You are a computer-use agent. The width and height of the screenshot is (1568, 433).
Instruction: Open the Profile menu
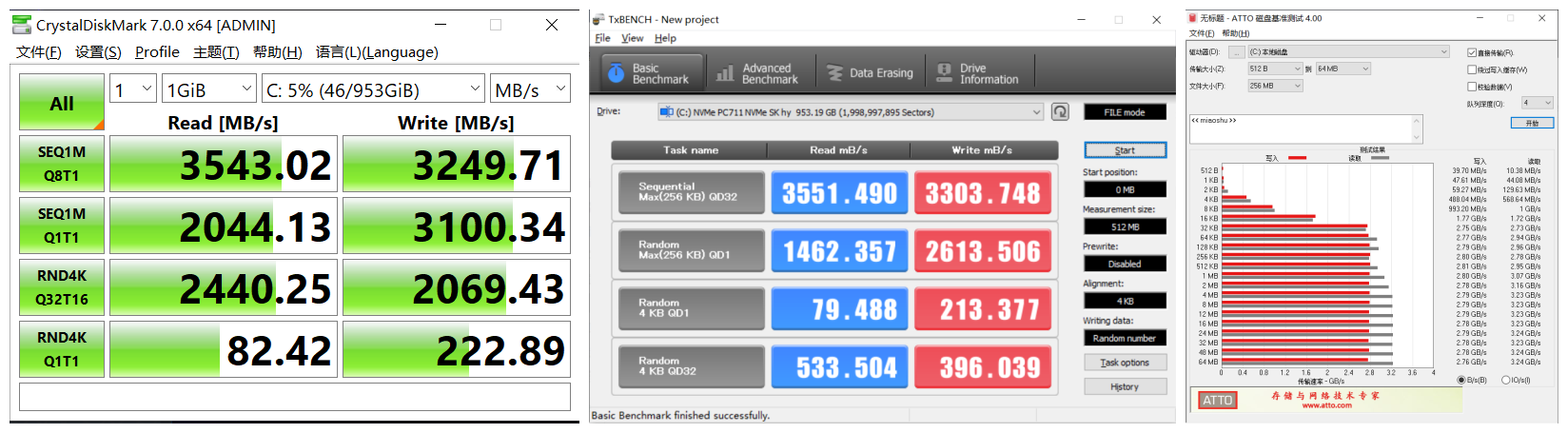(157, 52)
